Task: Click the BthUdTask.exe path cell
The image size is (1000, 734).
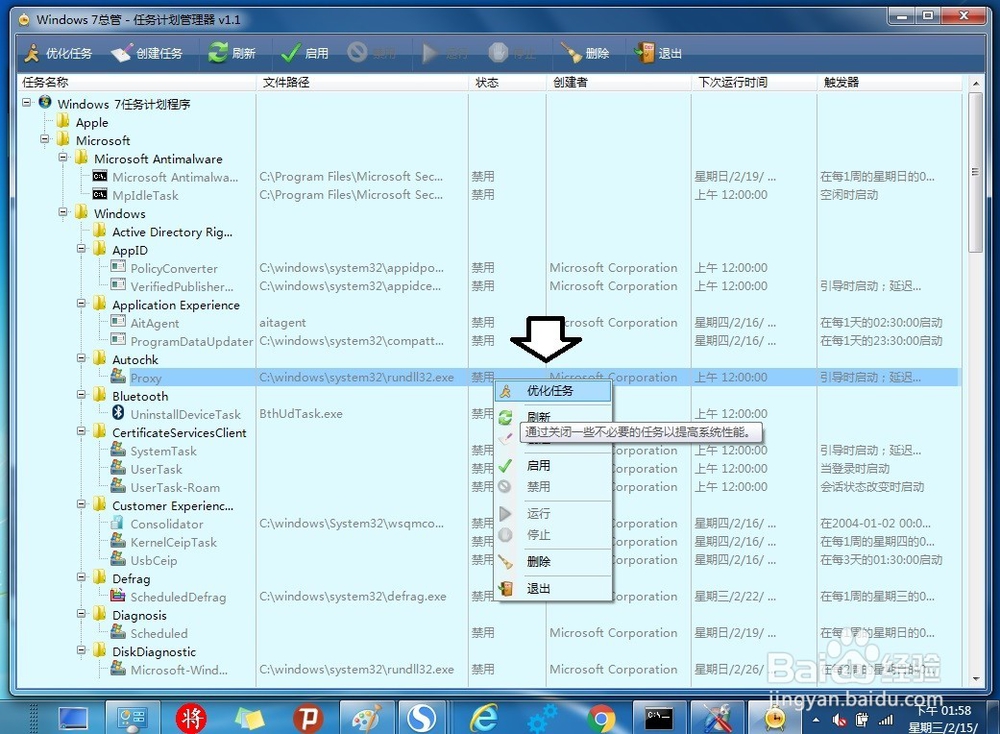Action: coord(301,414)
